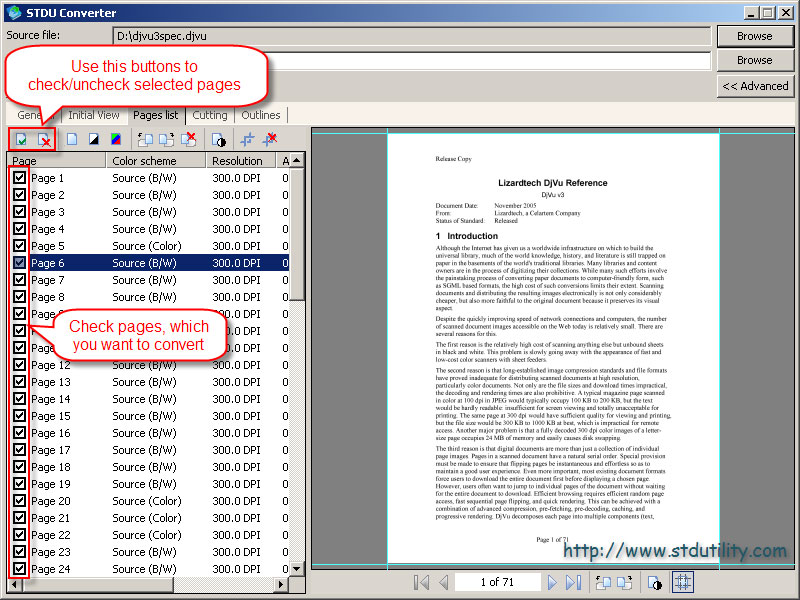Apply black-and-white color scheme icon
Image resolution: width=800 pixels, height=600 pixels.
pyautogui.click(x=94, y=139)
